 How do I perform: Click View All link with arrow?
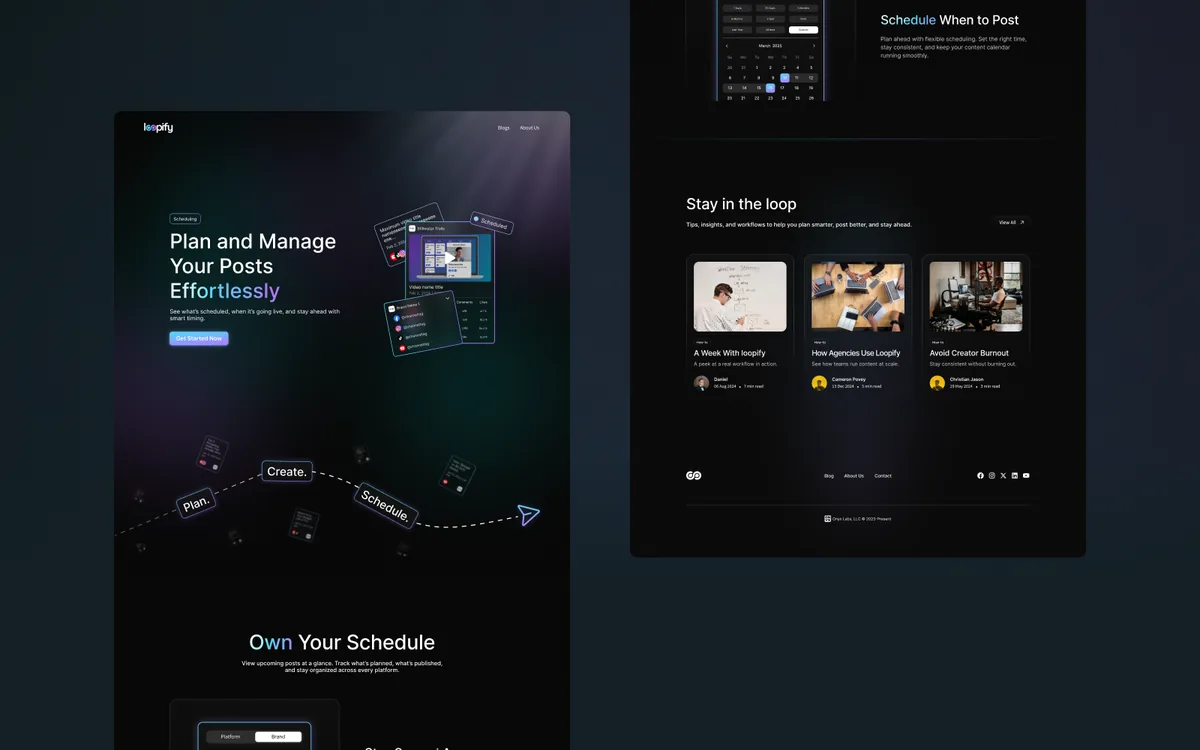[1011, 222]
